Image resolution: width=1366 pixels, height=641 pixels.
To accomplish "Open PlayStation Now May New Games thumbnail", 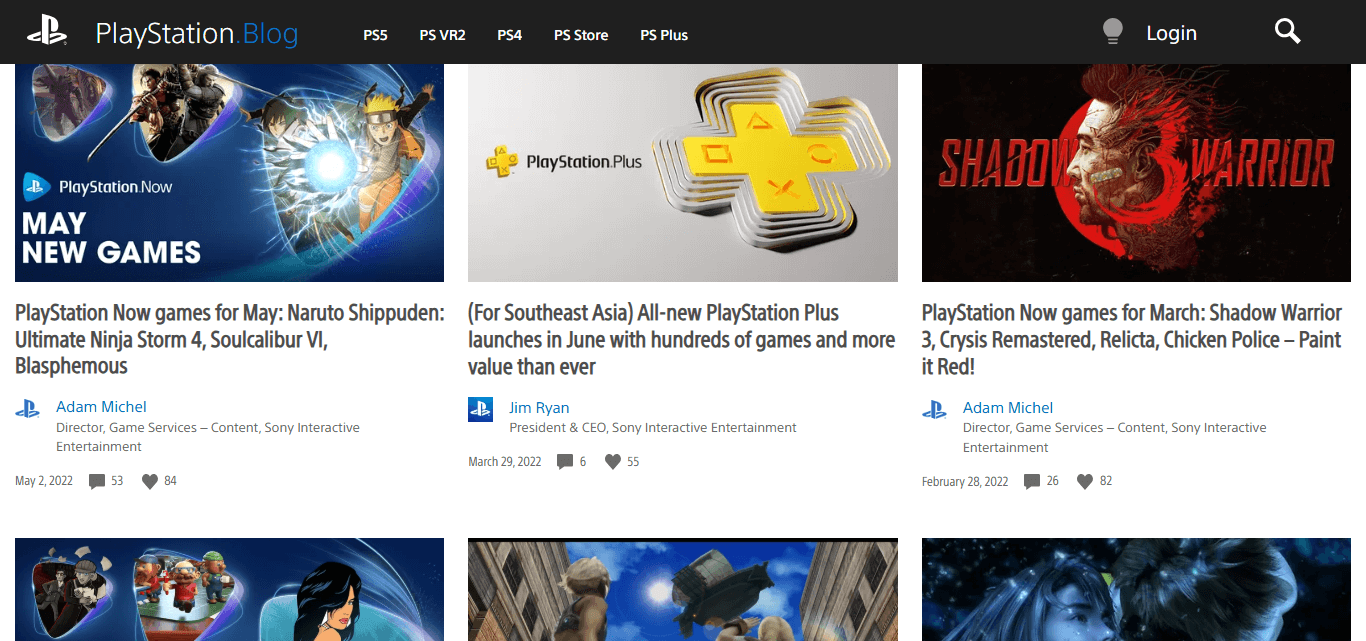I will click(229, 173).
